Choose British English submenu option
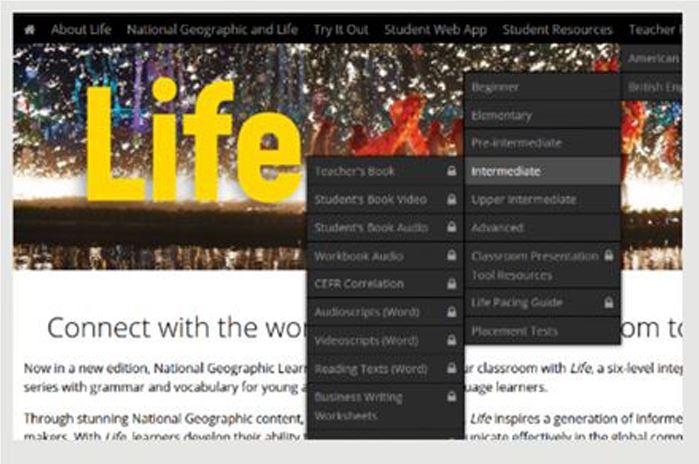The width and height of the screenshot is (699, 464). coord(651,87)
